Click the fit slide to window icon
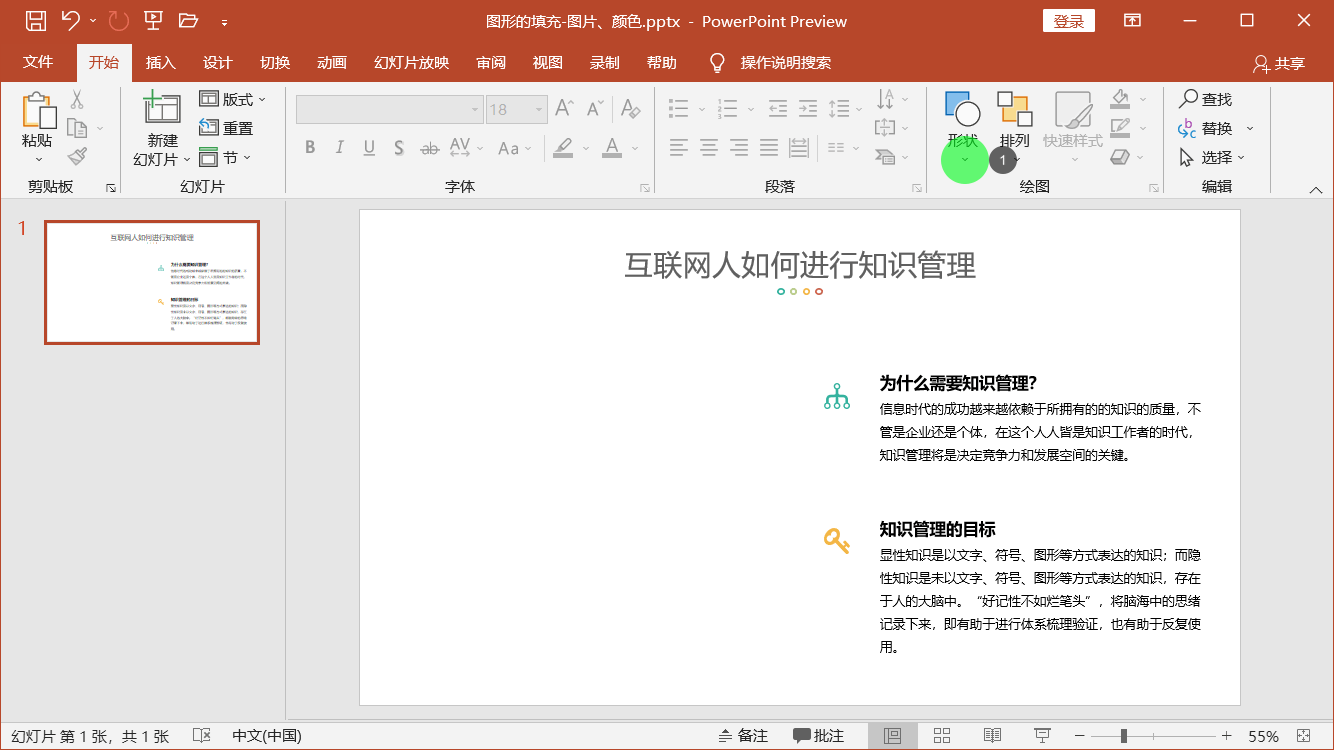The image size is (1334, 750). 1304,736
